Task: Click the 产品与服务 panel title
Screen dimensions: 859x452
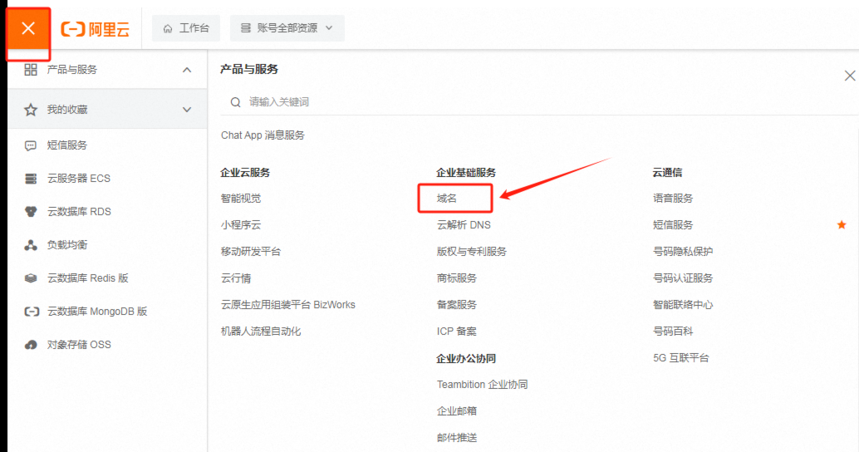Action: (x=249, y=70)
